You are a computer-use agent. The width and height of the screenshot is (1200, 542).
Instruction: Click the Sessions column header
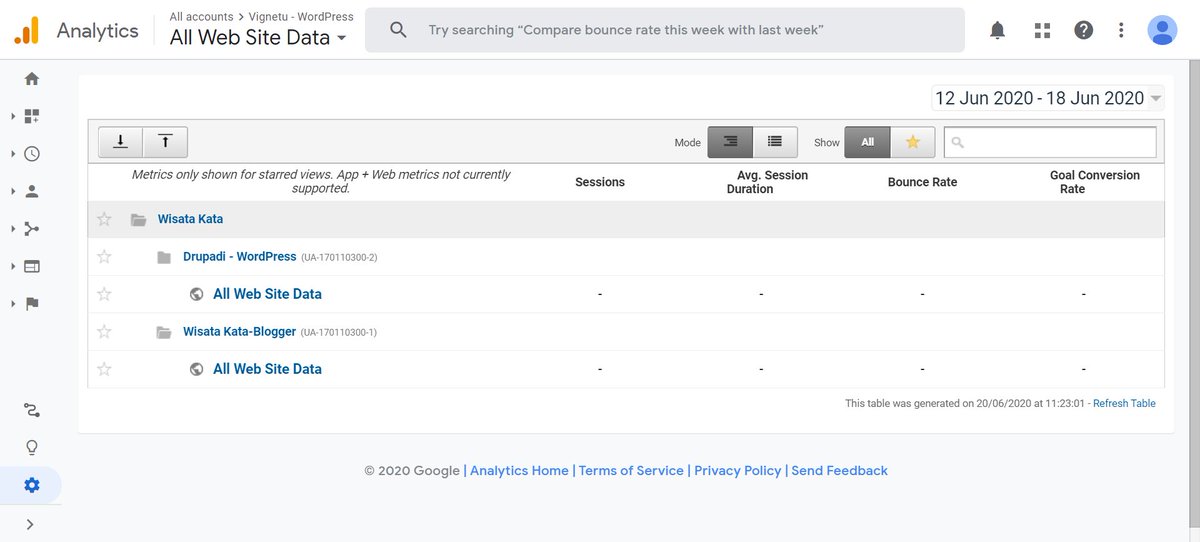[600, 182]
